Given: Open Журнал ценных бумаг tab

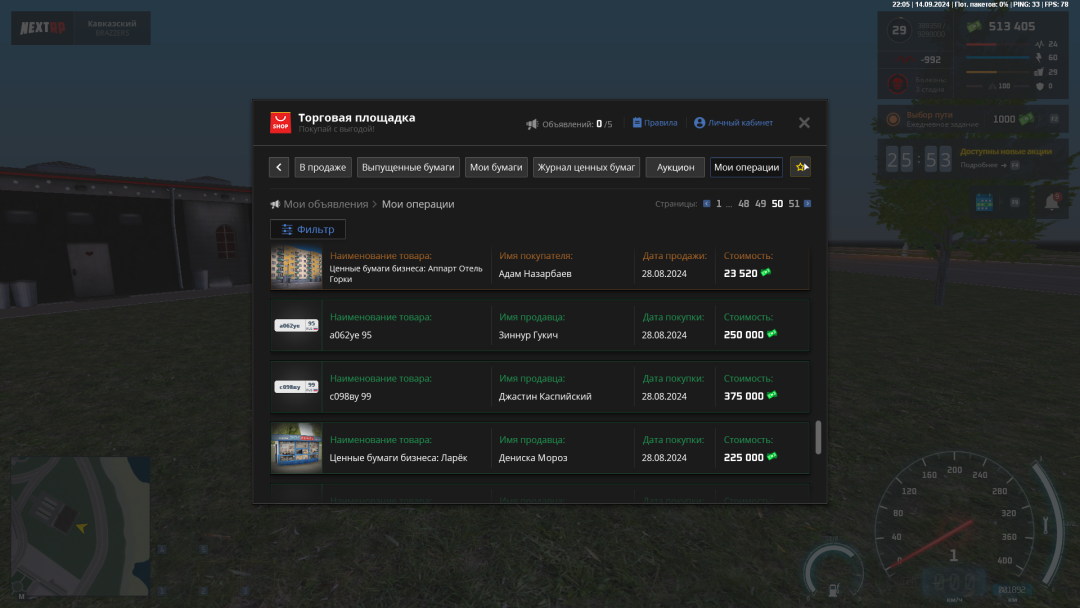Looking at the screenshot, I should point(586,167).
